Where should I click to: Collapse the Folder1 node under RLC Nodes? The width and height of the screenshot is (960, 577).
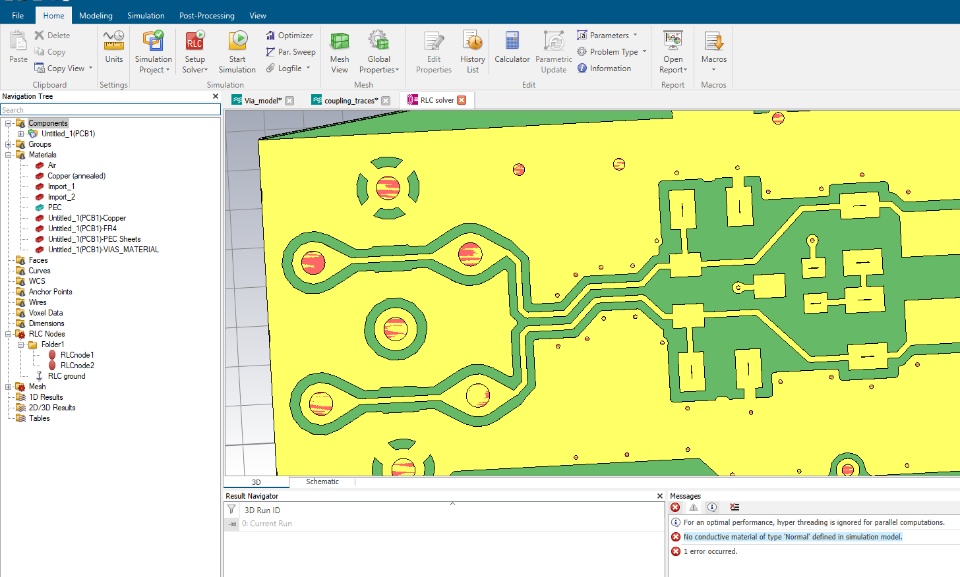21,344
